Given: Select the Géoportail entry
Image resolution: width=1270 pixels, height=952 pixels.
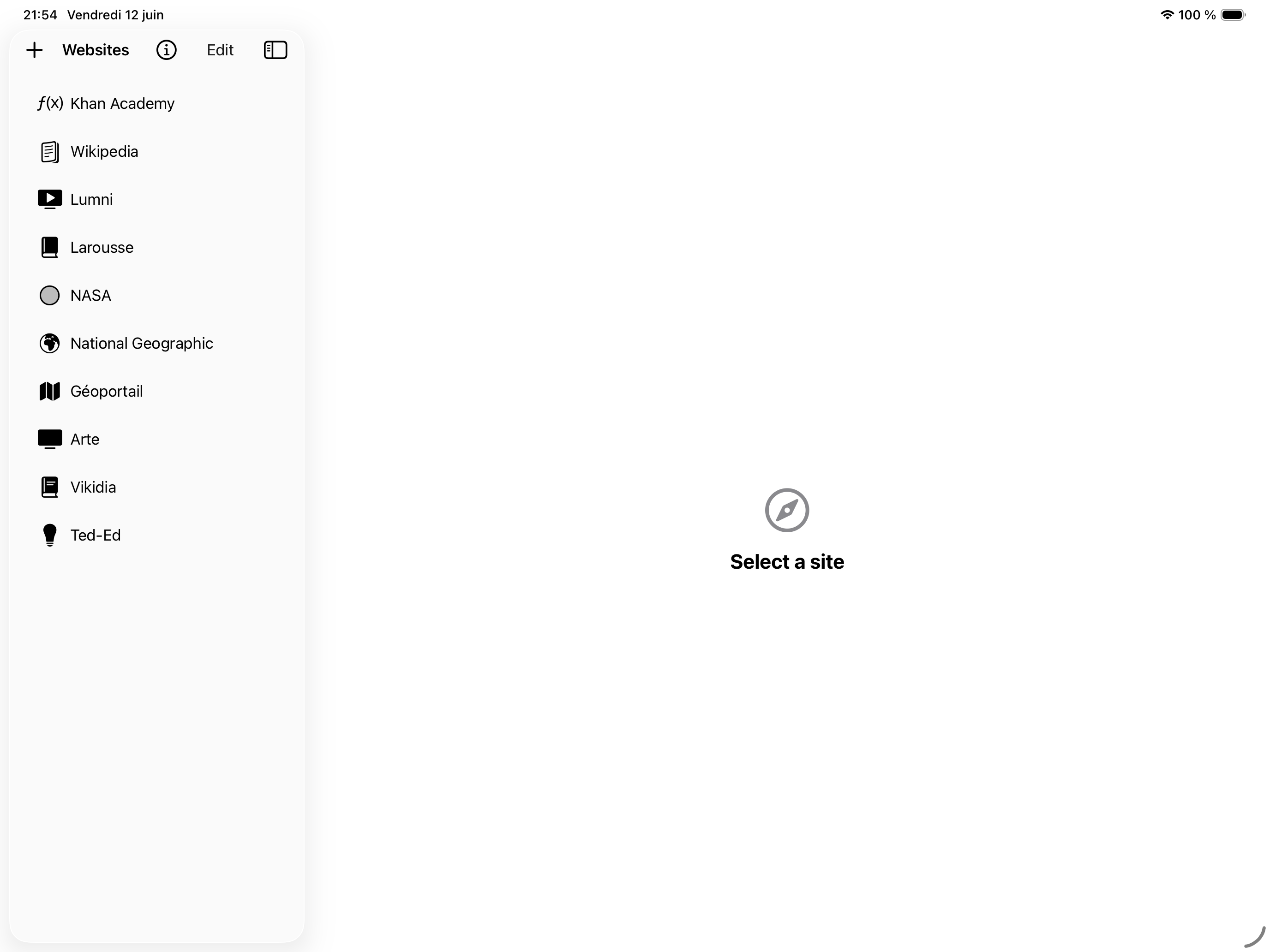Looking at the screenshot, I should 156,391.
